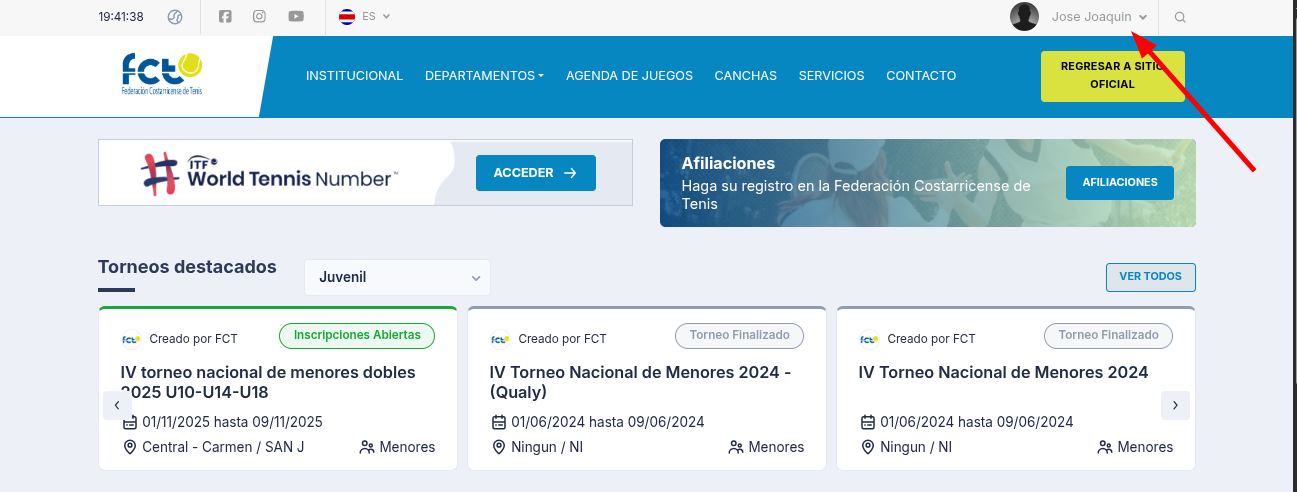
Task: Click the Ver Todos button
Action: pos(1150,277)
